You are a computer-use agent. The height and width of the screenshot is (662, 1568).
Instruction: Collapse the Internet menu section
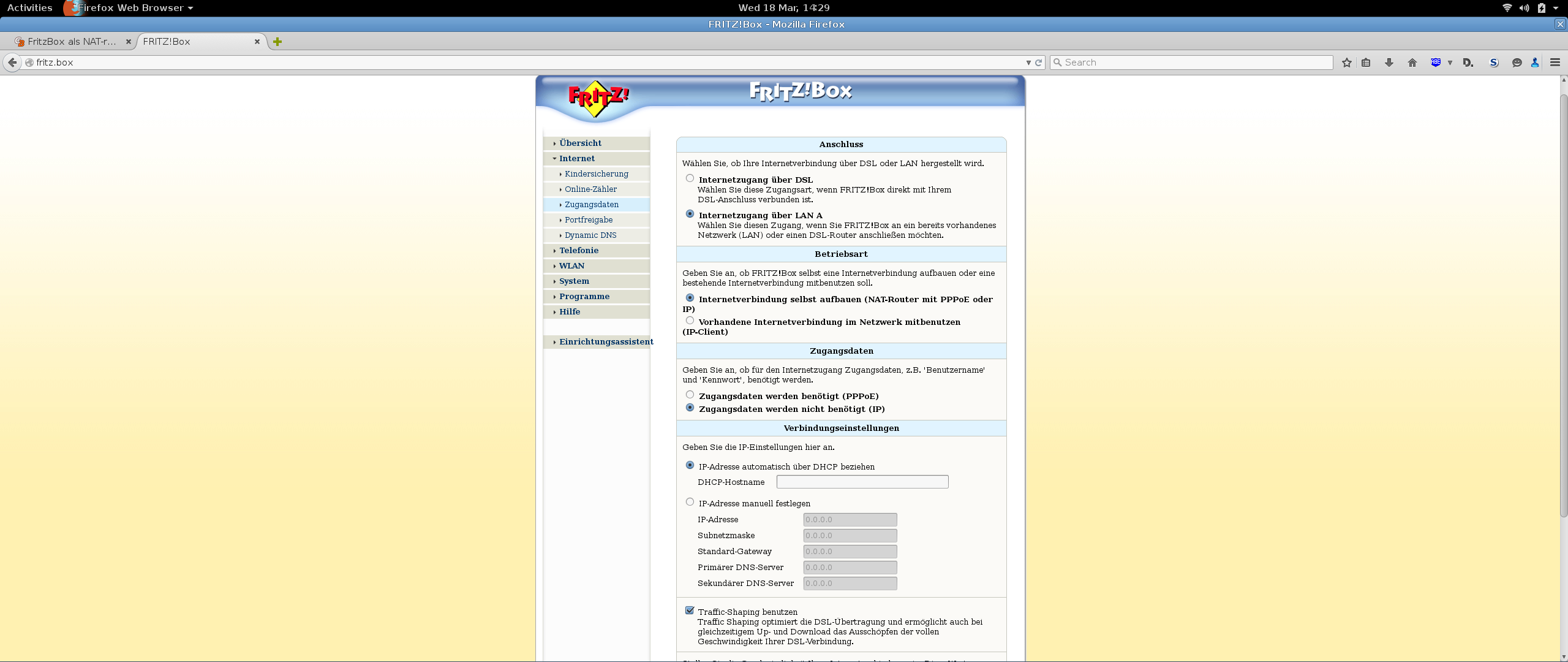coord(576,158)
